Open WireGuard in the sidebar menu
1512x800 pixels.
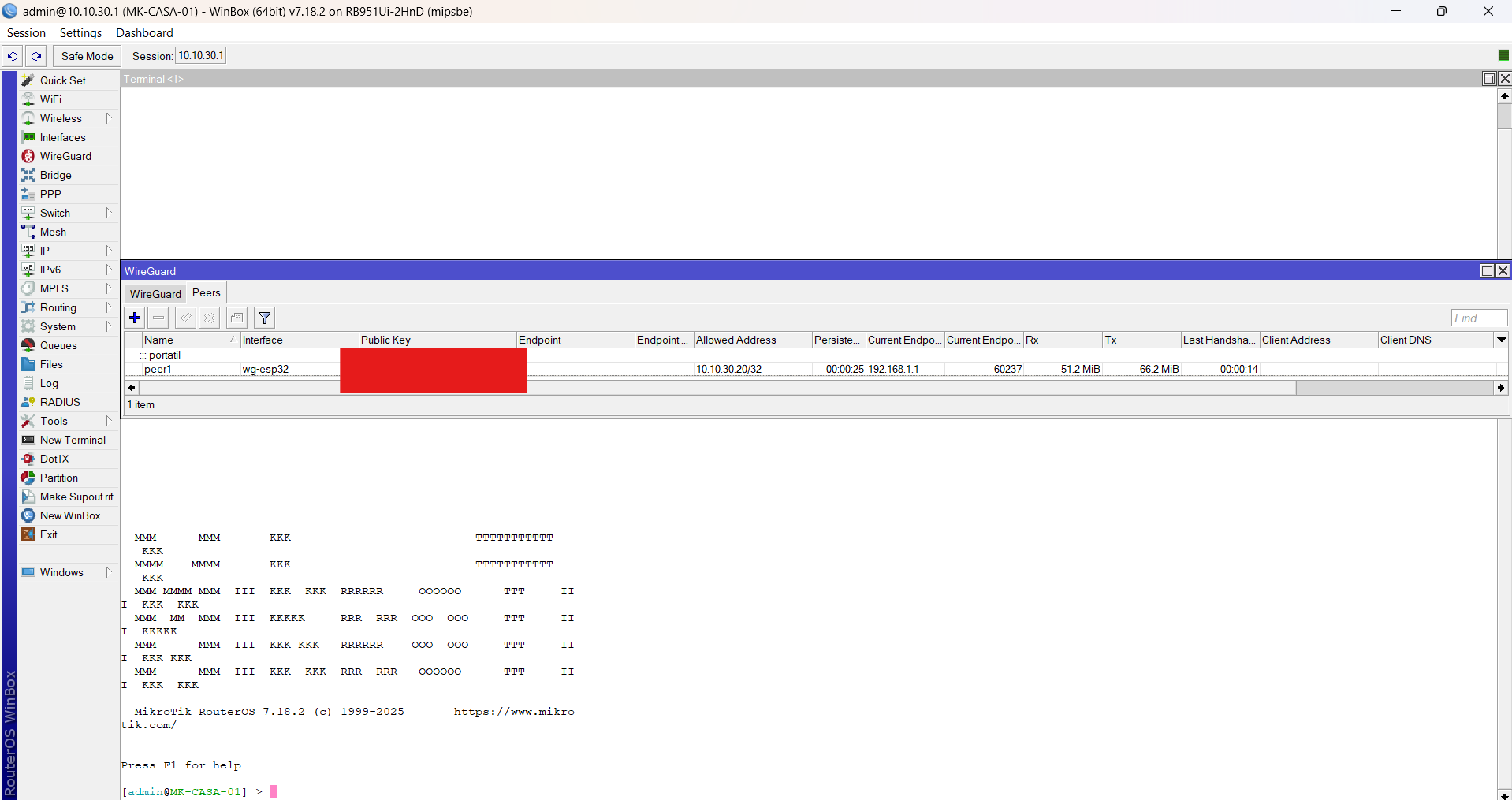pos(69,156)
